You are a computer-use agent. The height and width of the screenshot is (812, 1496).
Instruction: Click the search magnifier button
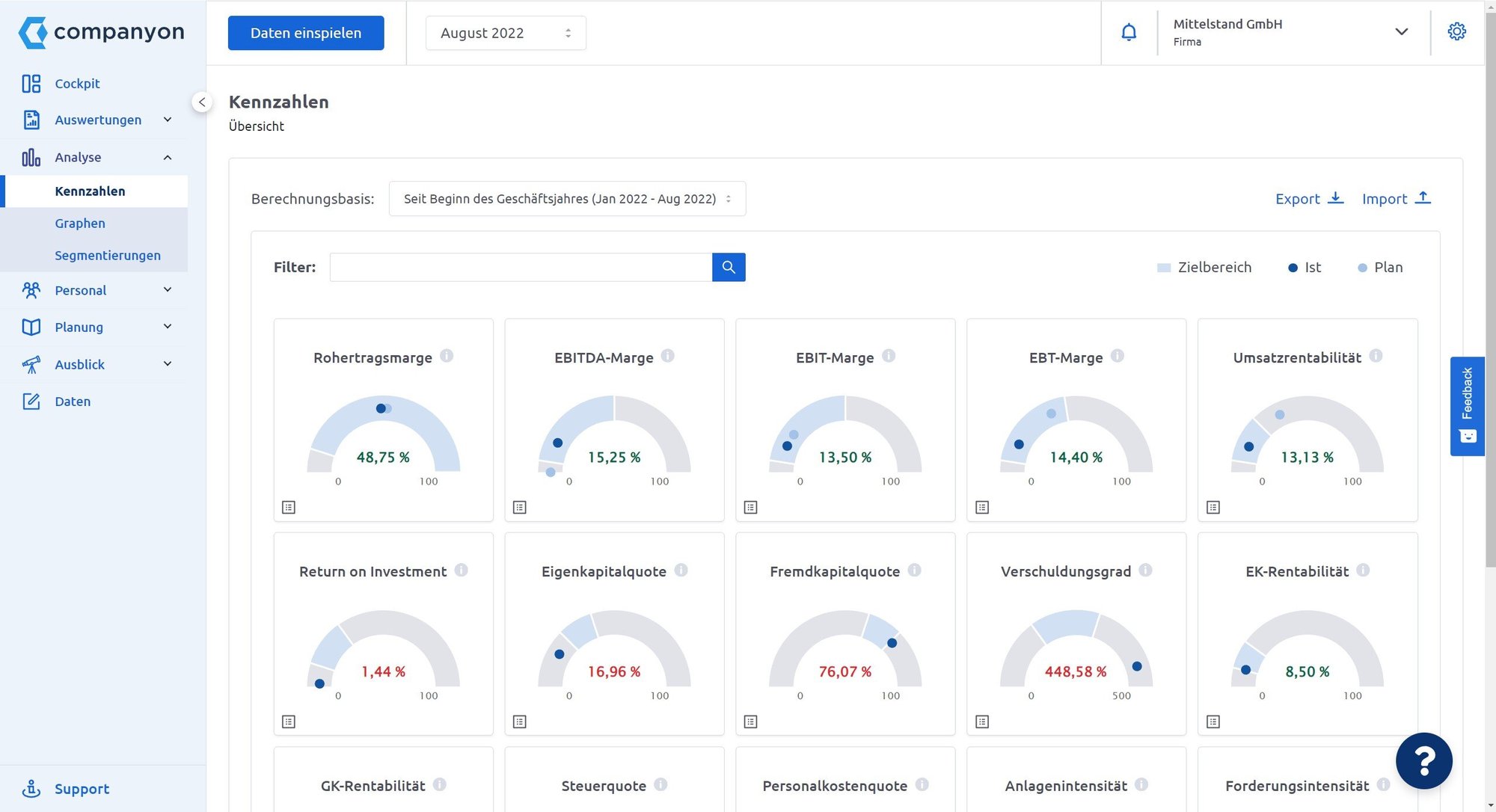click(x=729, y=267)
